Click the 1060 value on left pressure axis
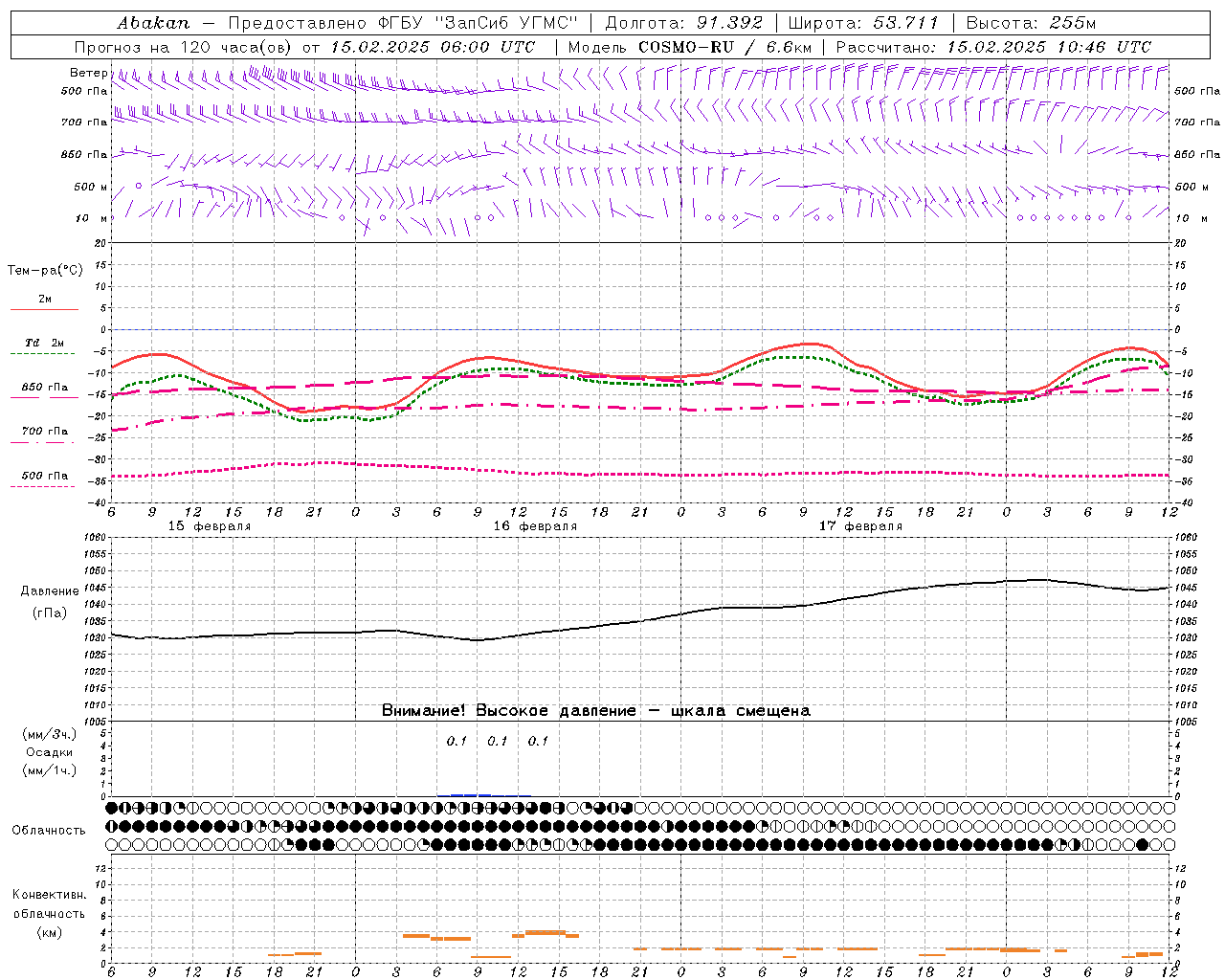1225x980 pixels. pos(94,538)
